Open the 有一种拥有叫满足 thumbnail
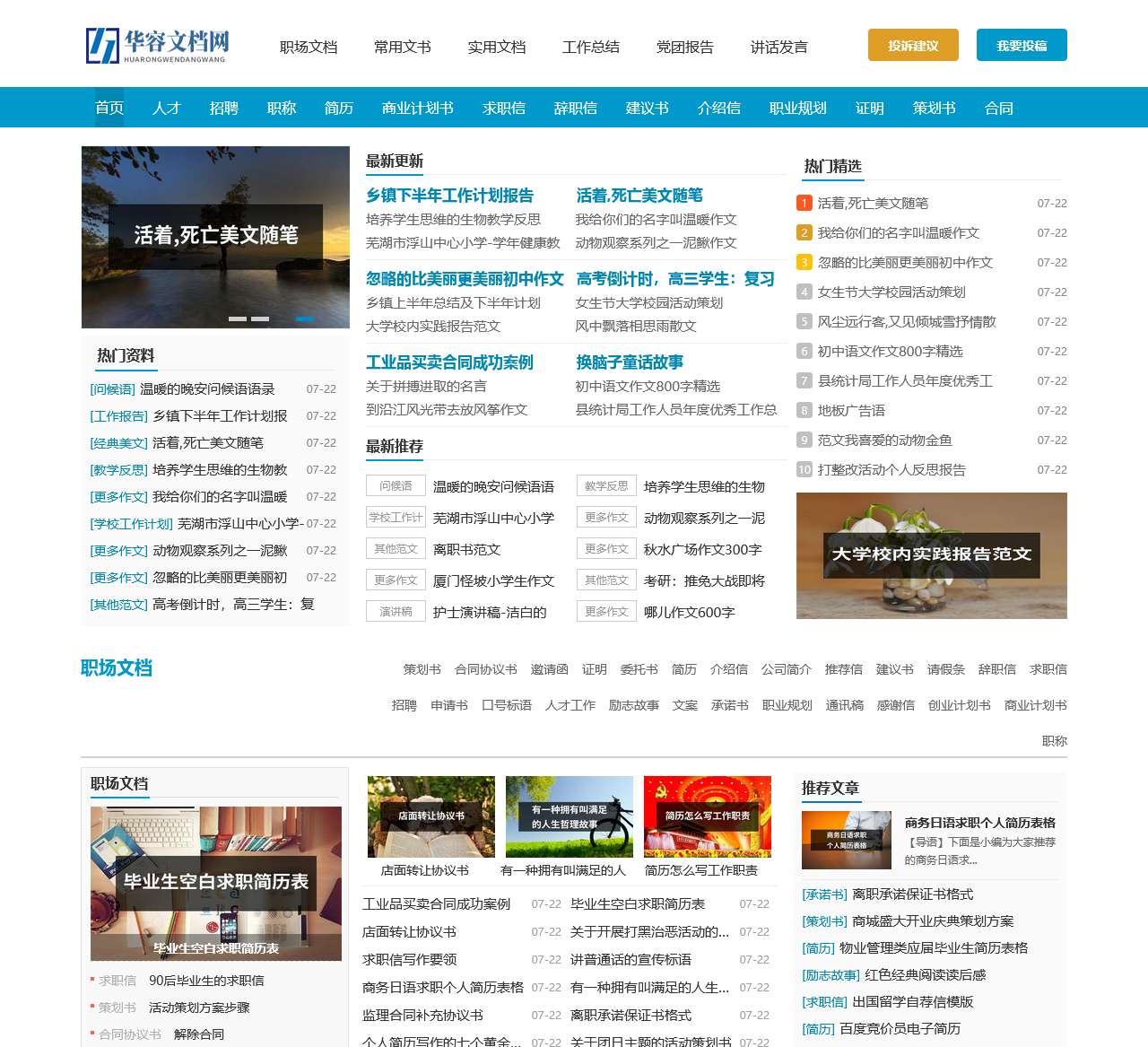 coord(570,816)
